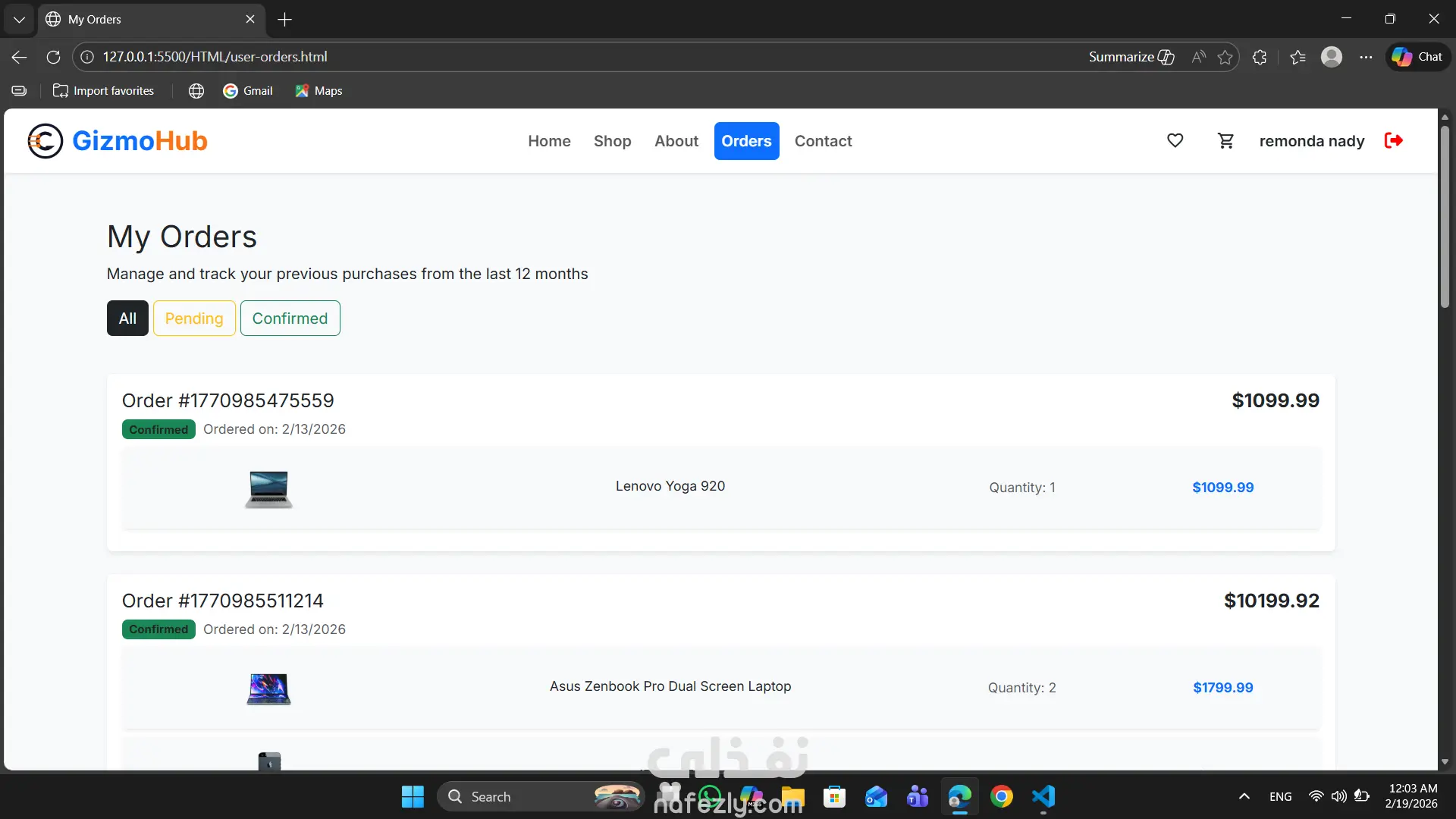The width and height of the screenshot is (1456, 819).
Task: Open the wishlist heart icon
Action: coord(1175,140)
